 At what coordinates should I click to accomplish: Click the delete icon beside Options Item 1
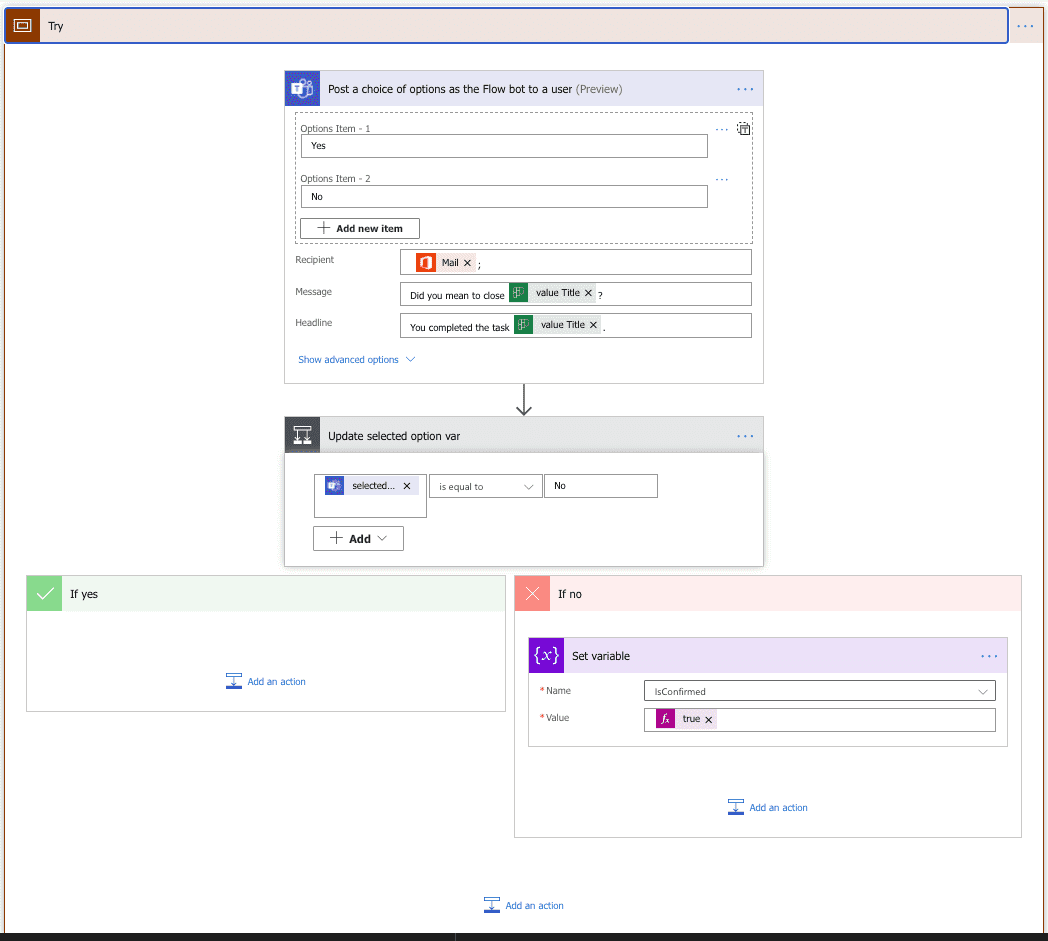click(x=744, y=129)
